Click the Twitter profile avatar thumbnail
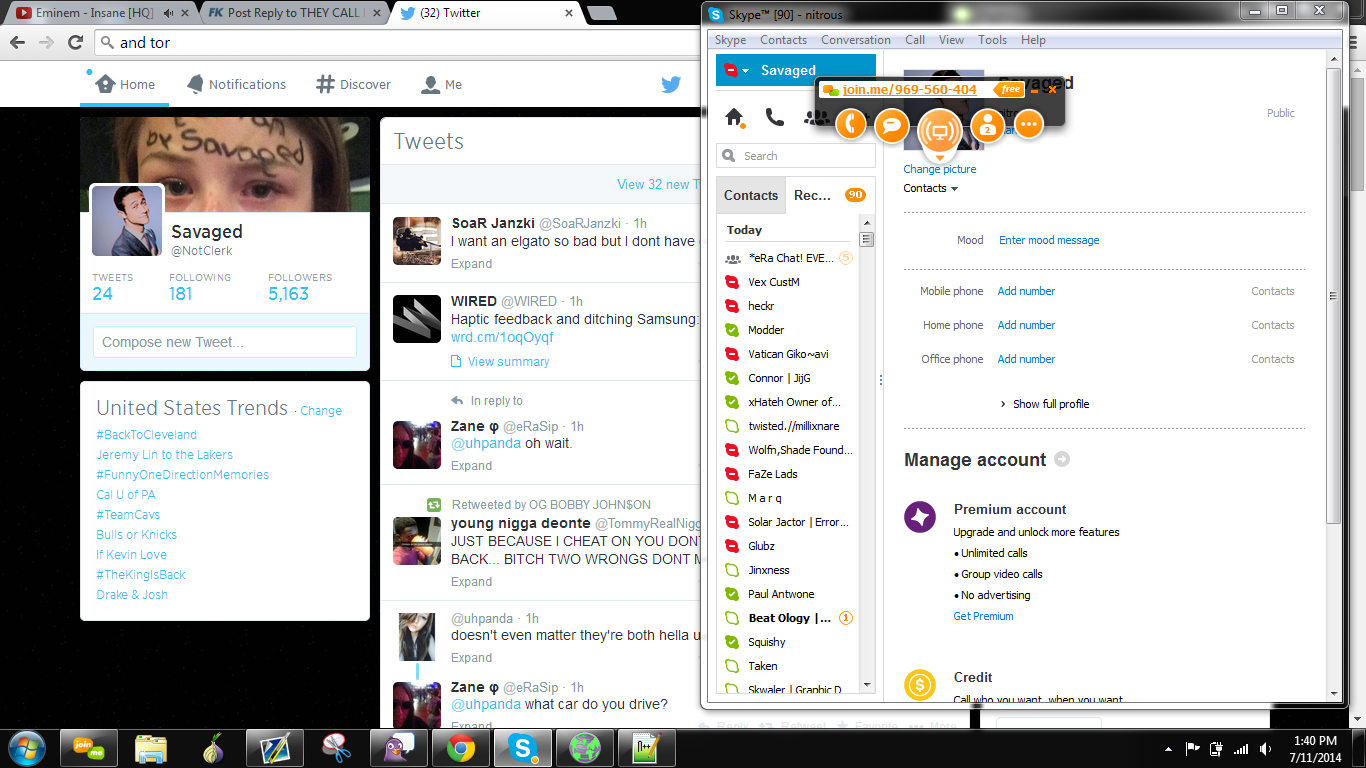 [x=128, y=220]
